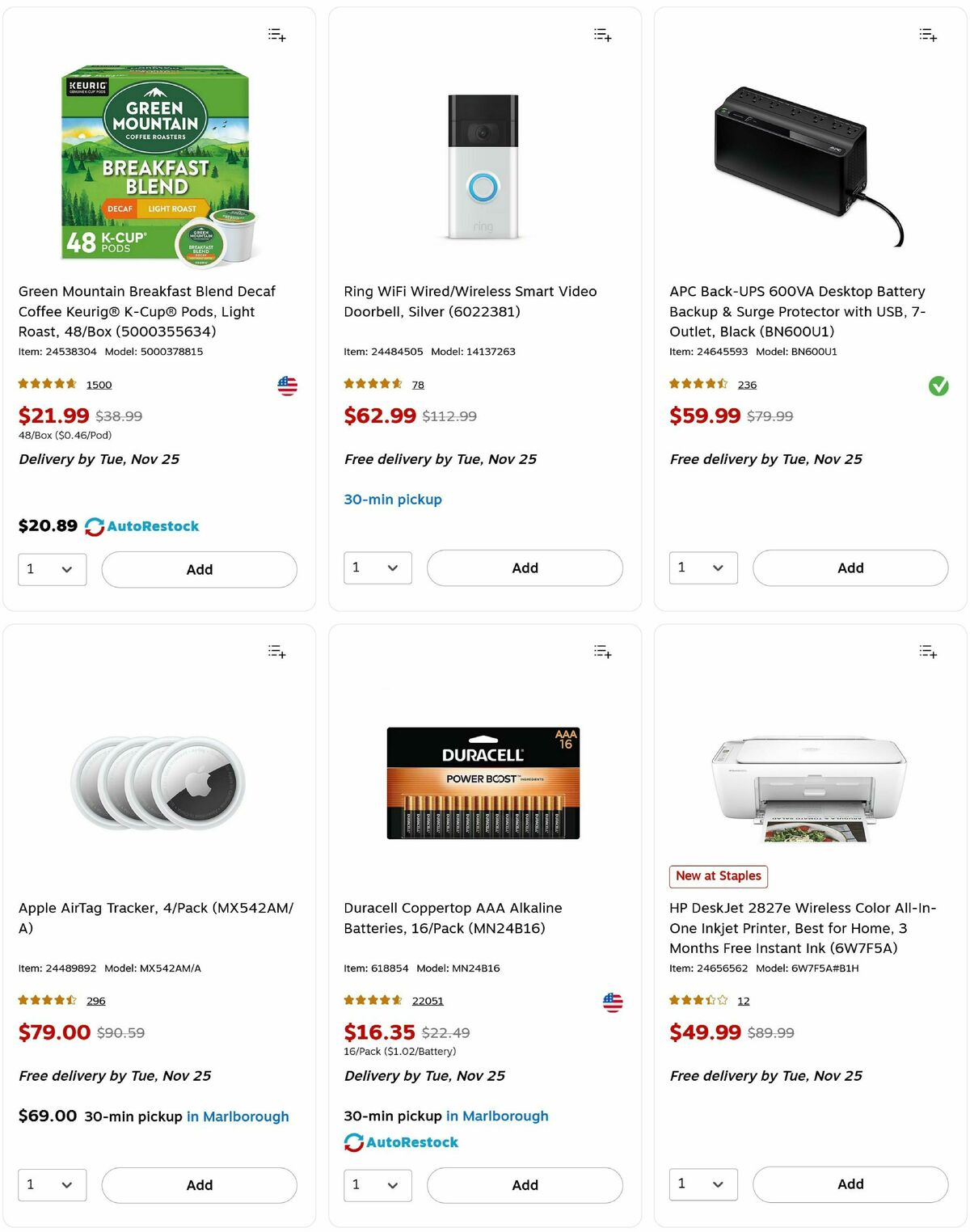
Task: Click the add-to-list icon on Ring Doorbell card
Action: pyautogui.click(x=602, y=34)
